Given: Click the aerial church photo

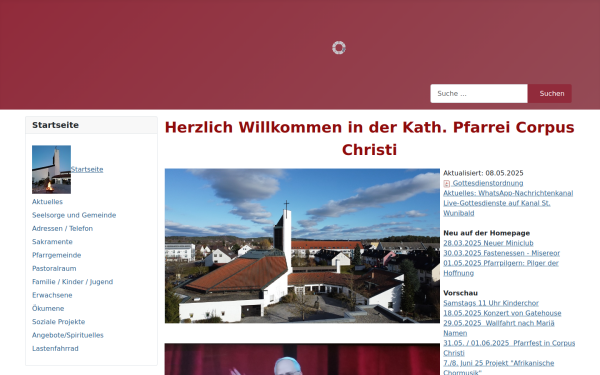Looking at the screenshot, I should [302, 246].
